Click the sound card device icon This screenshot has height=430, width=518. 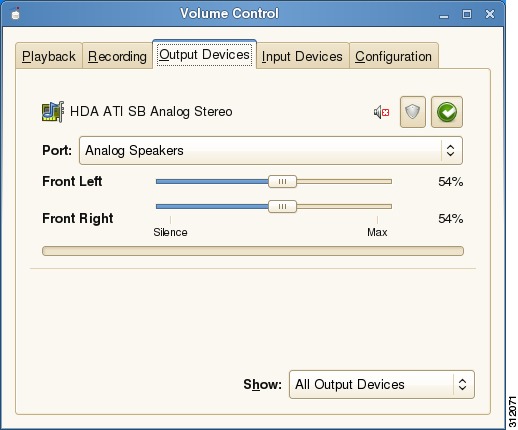point(53,112)
